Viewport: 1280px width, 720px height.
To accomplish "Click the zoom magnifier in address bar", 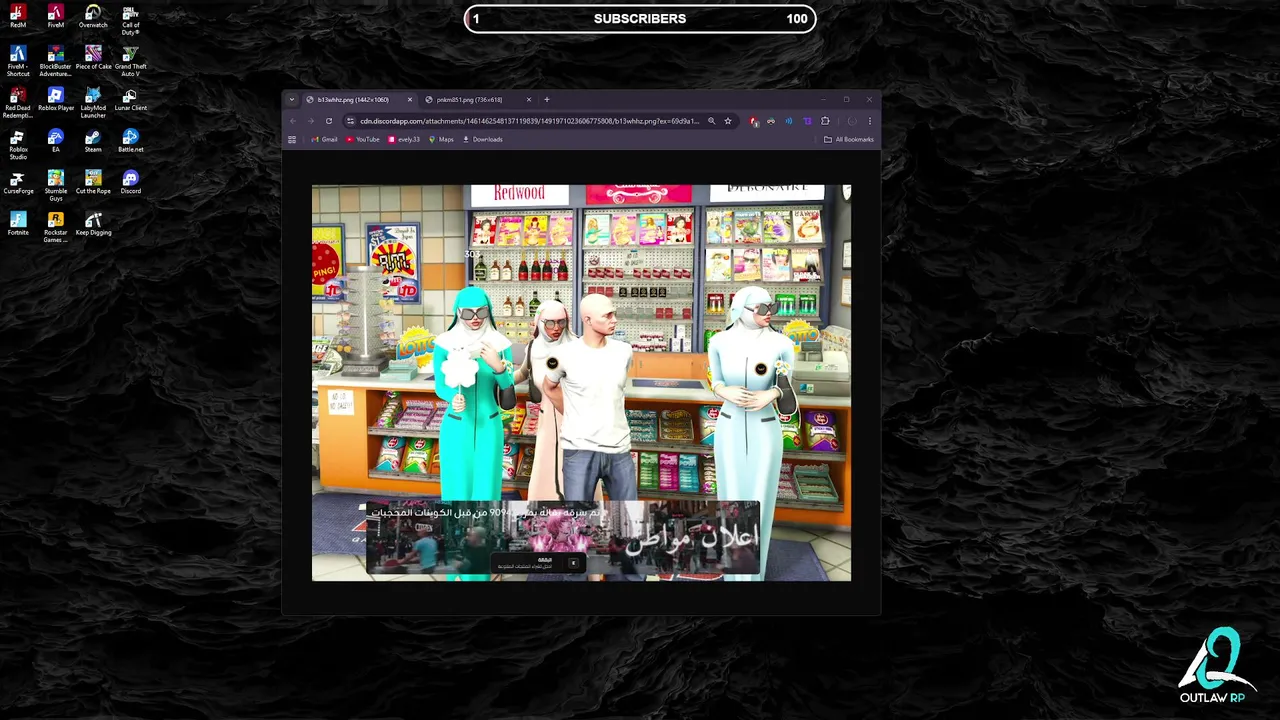I will pyautogui.click(x=711, y=121).
